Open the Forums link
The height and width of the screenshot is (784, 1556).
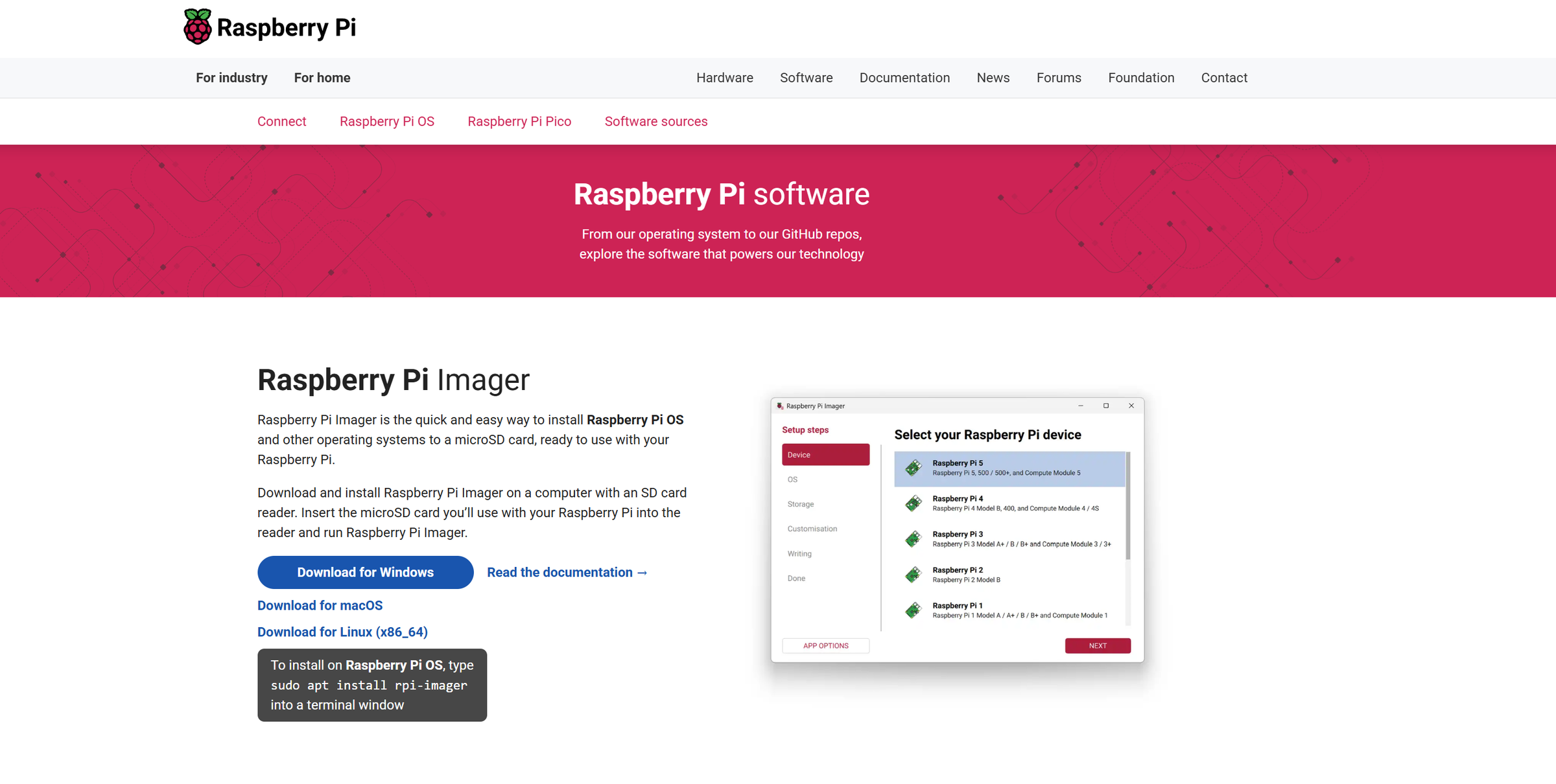coord(1059,78)
